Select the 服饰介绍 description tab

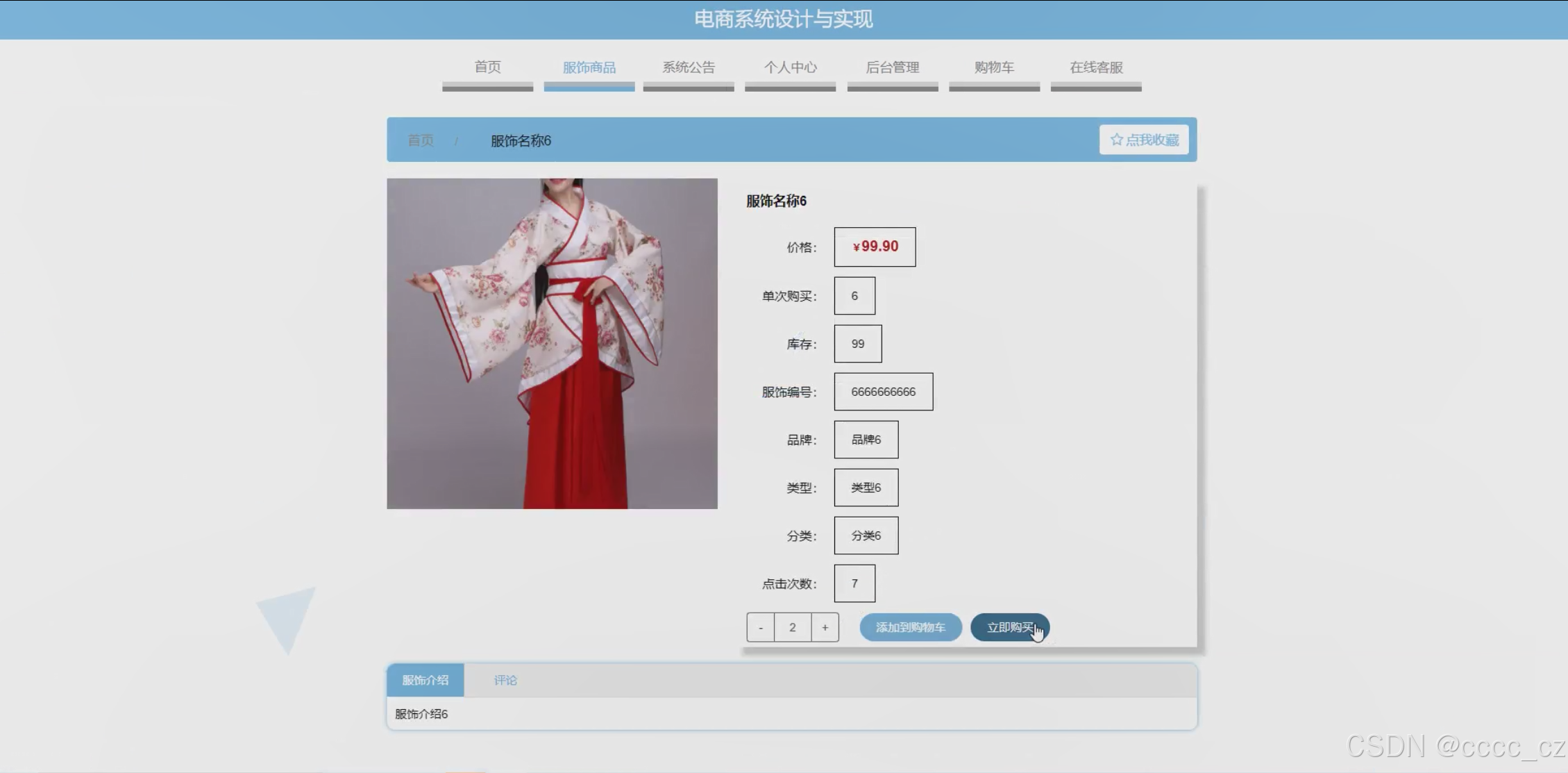(425, 680)
